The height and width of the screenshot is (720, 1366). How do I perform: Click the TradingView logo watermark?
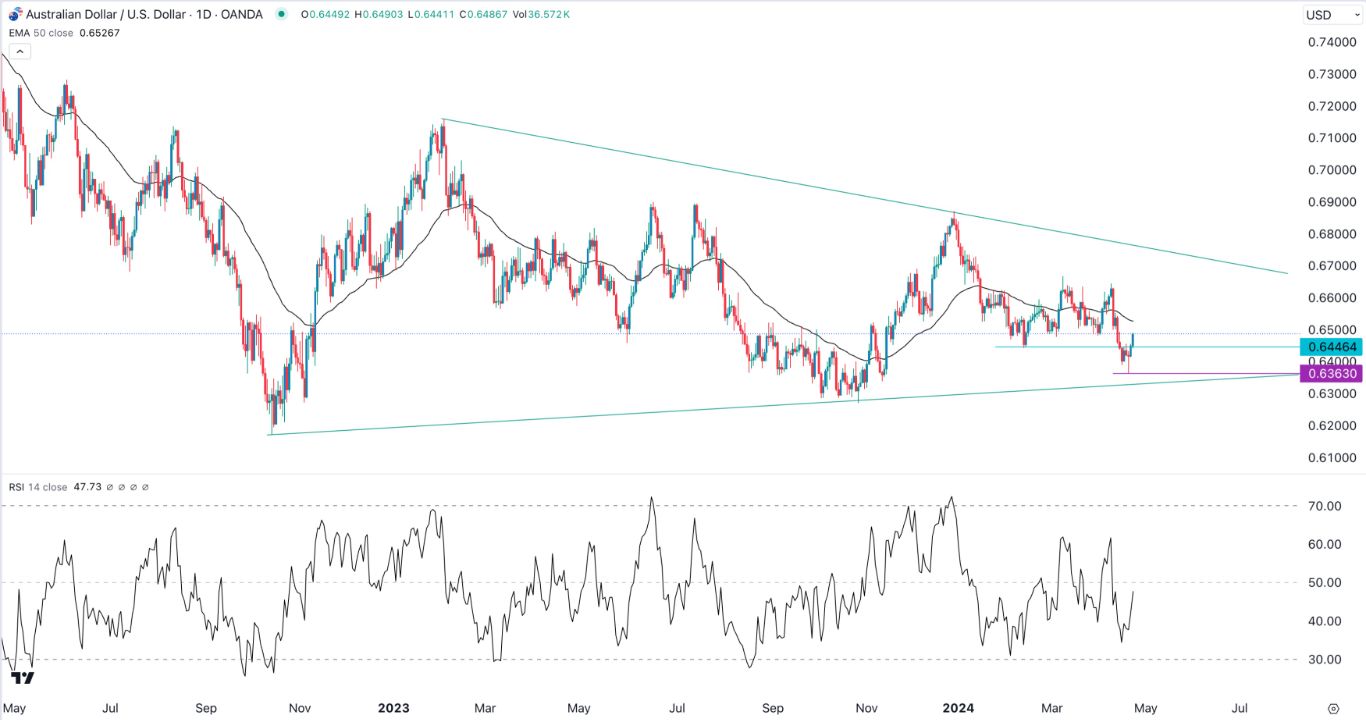[21, 678]
